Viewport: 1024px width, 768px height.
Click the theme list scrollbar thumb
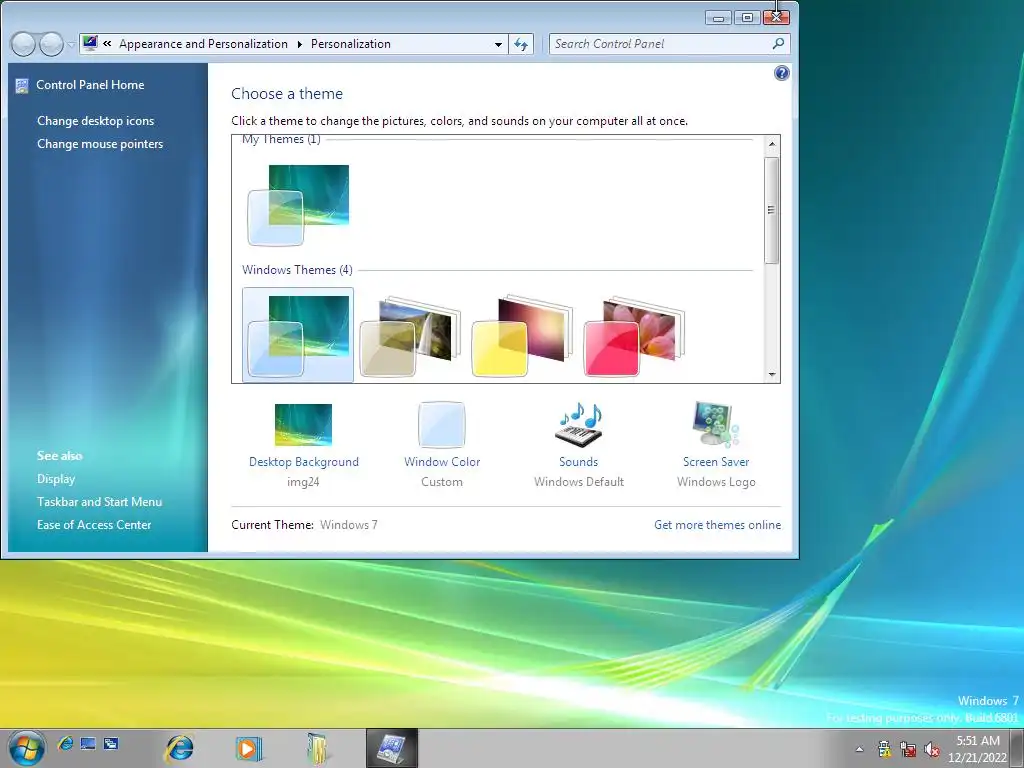click(x=772, y=210)
